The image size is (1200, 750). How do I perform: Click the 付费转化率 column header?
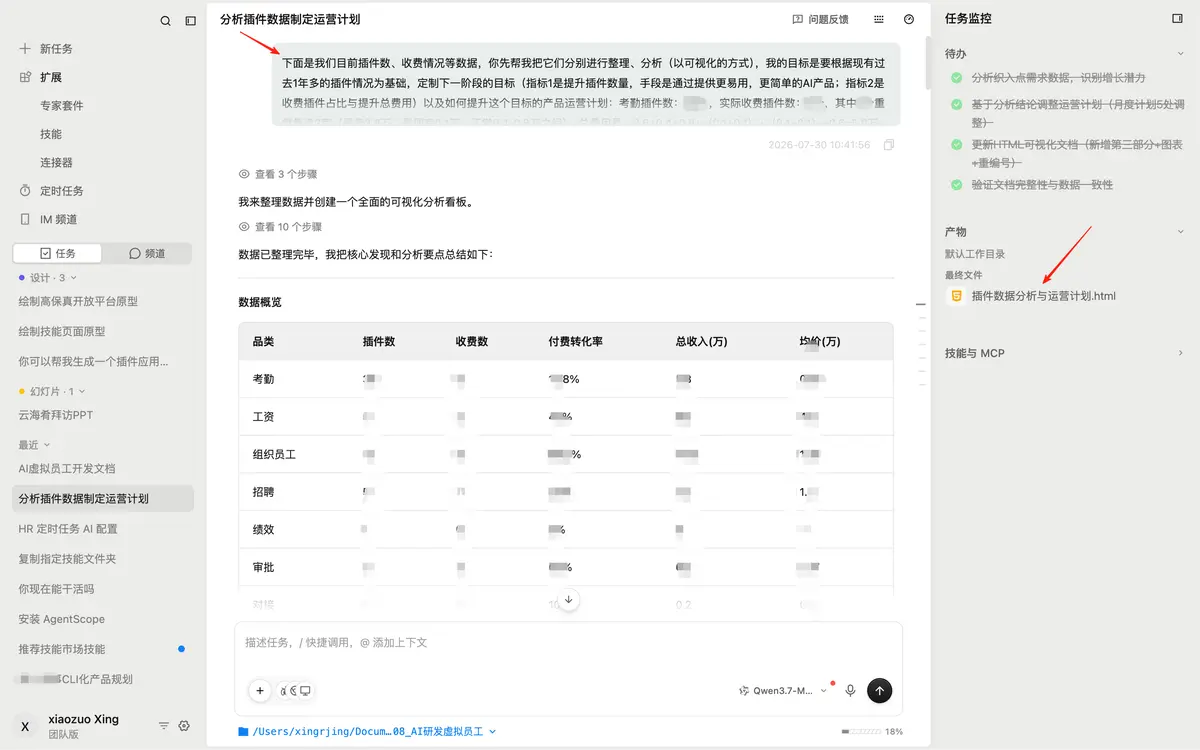pos(575,341)
